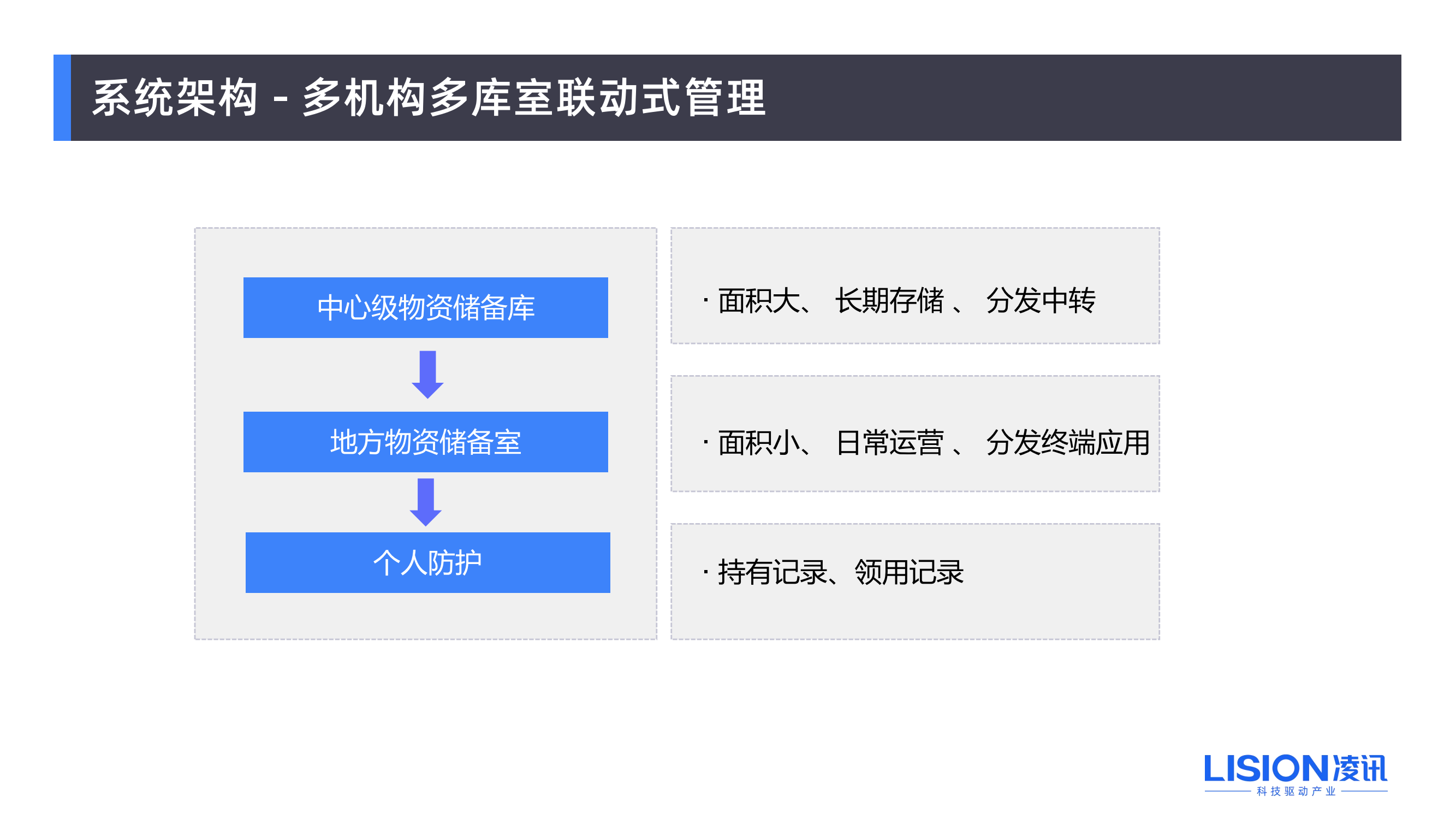Screen dimensions: 1456x819
Task: Select the 长期存储 text
Action: 889,301
